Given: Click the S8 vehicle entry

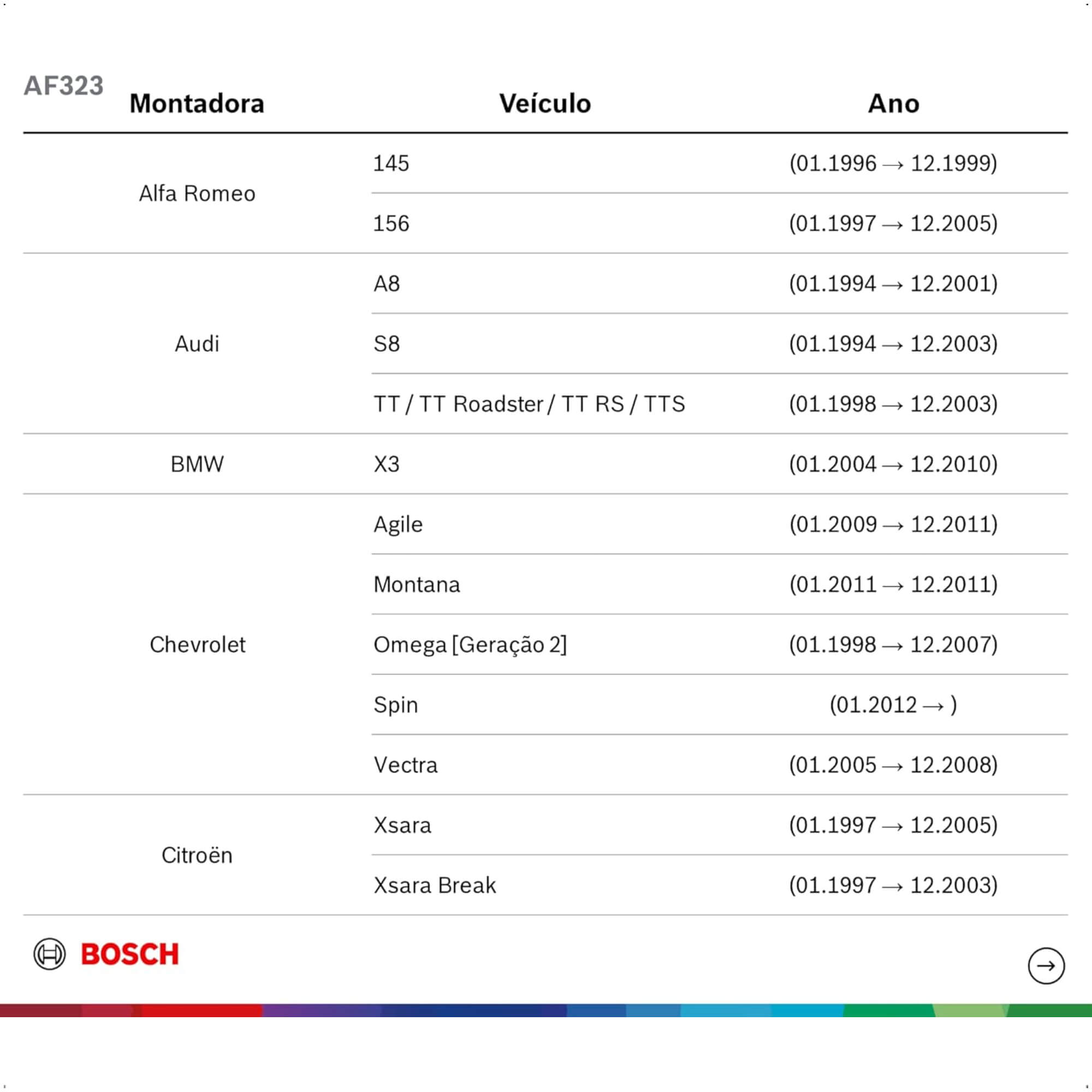Looking at the screenshot, I should coord(387,343).
